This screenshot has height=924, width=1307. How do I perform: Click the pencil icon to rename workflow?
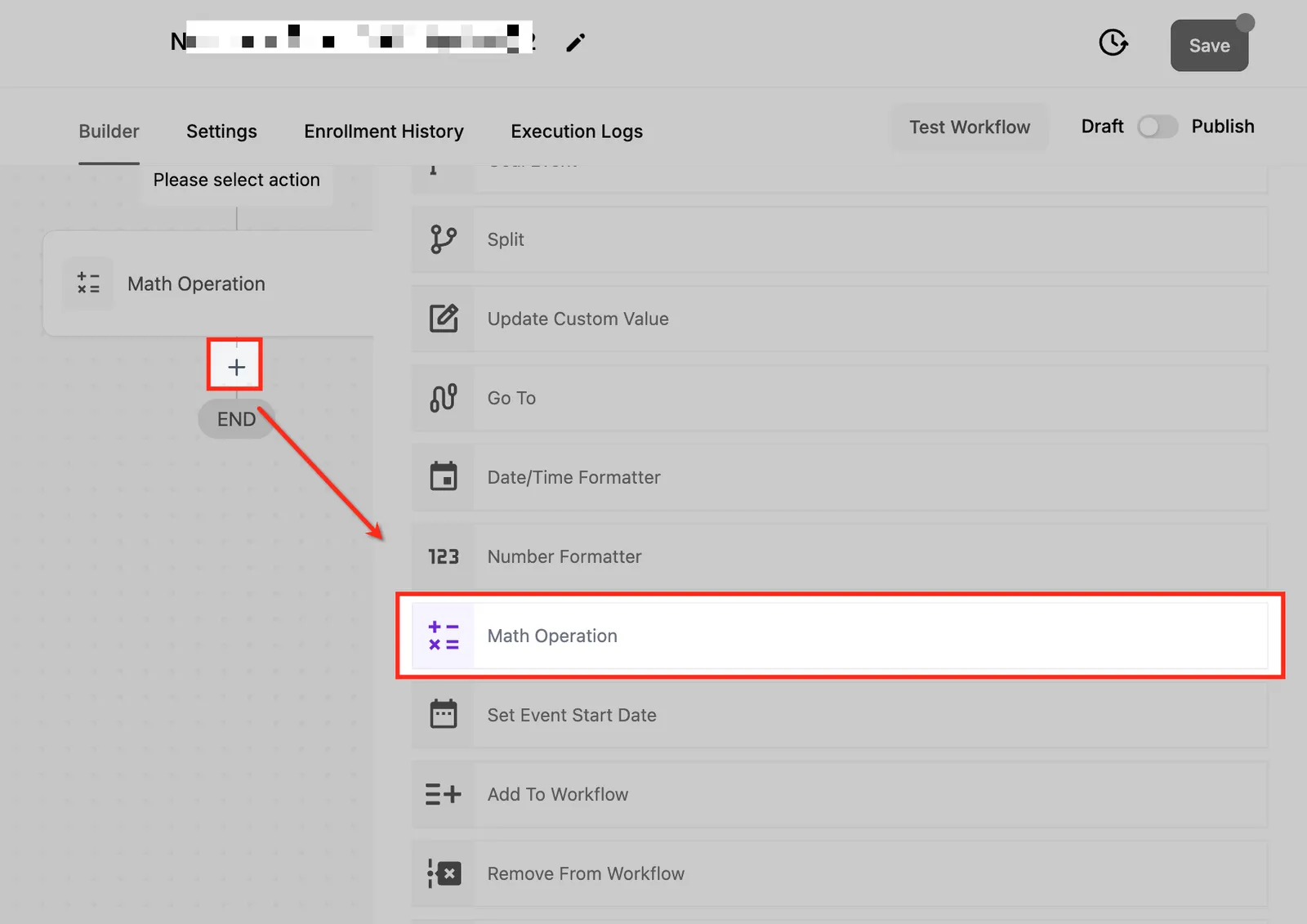[x=576, y=42]
